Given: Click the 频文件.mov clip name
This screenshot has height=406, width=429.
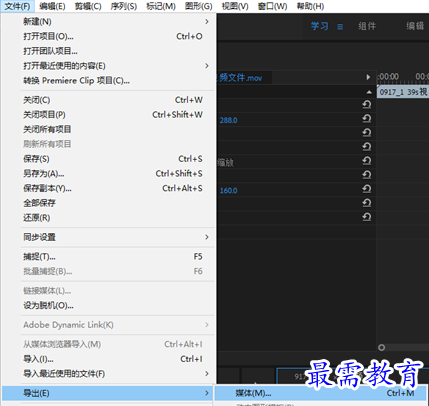Looking at the screenshot, I should [240, 78].
